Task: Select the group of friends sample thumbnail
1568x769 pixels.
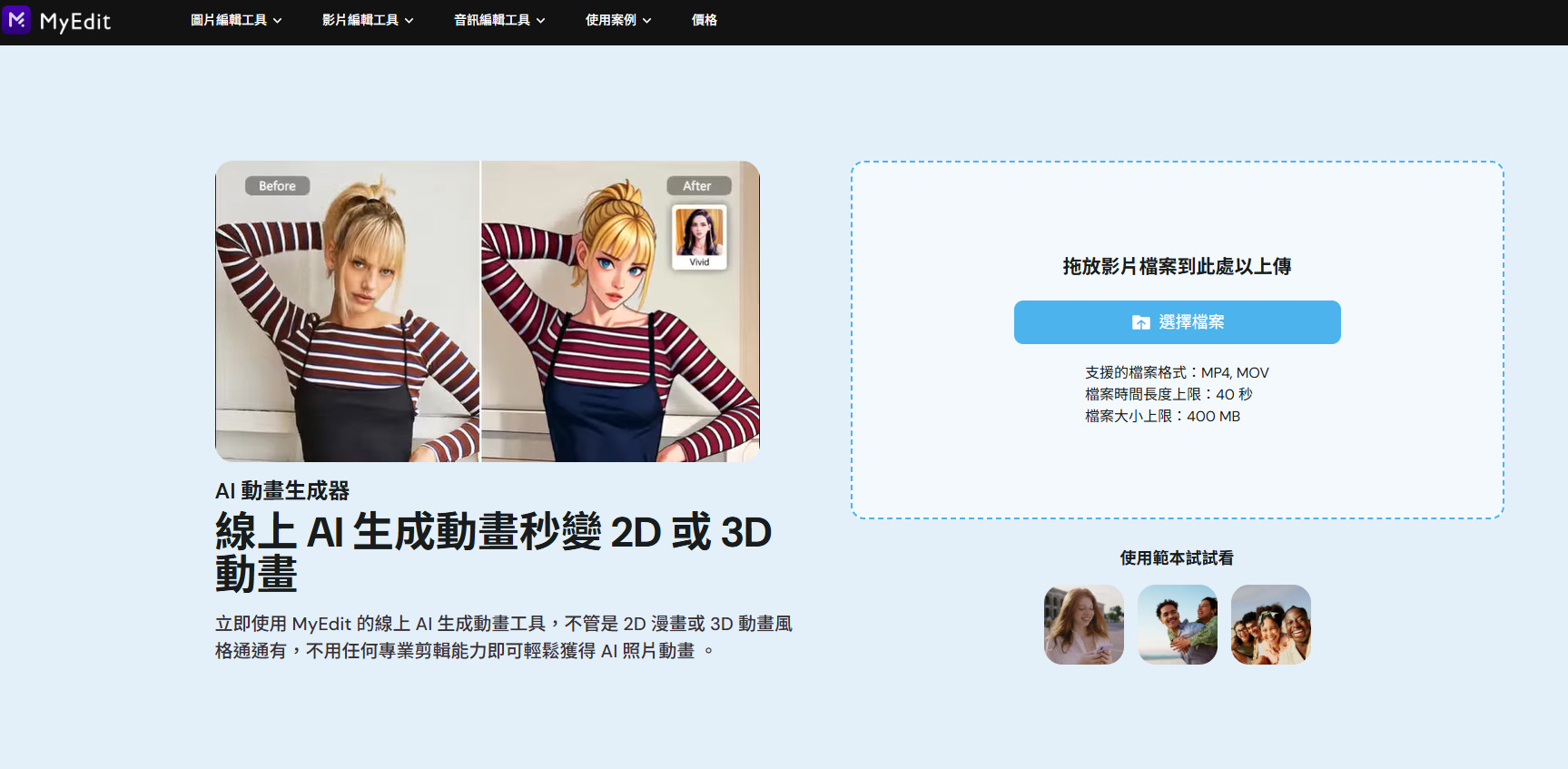Action: (x=1271, y=625)
